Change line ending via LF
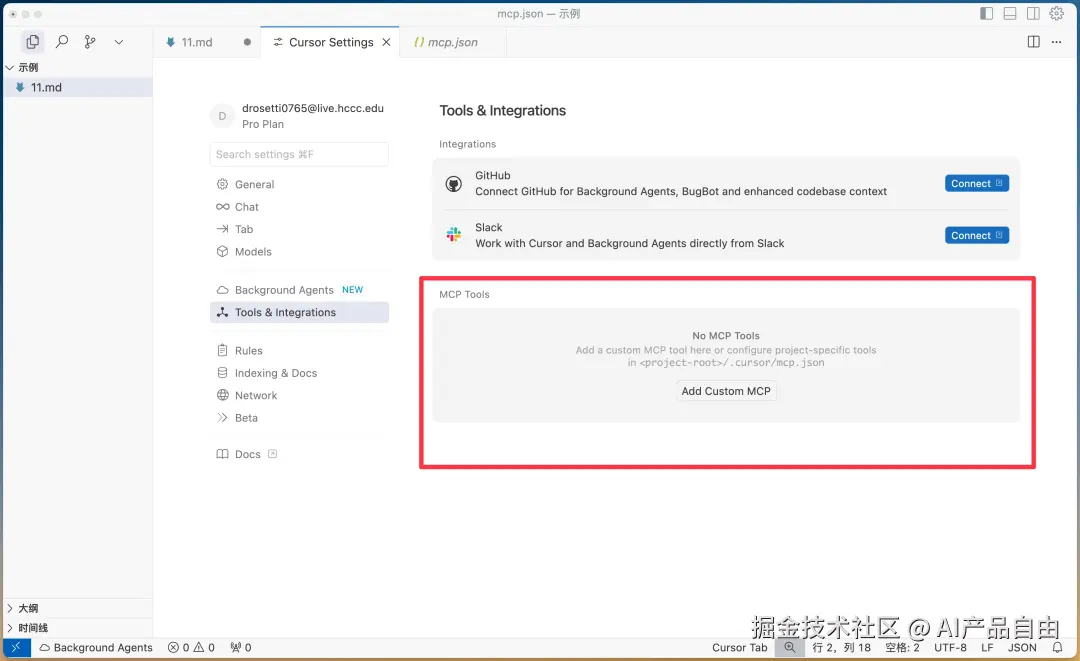 pos(987,648)
